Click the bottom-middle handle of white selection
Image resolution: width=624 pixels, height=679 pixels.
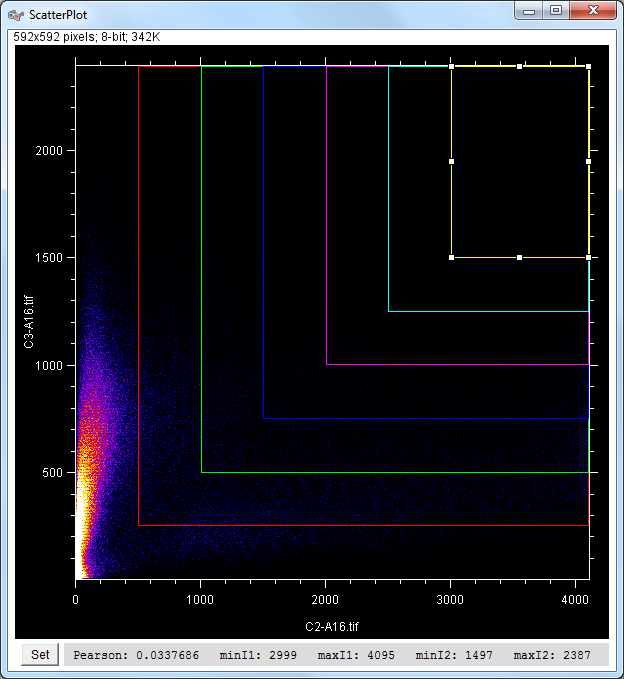(x=519, y=257)
